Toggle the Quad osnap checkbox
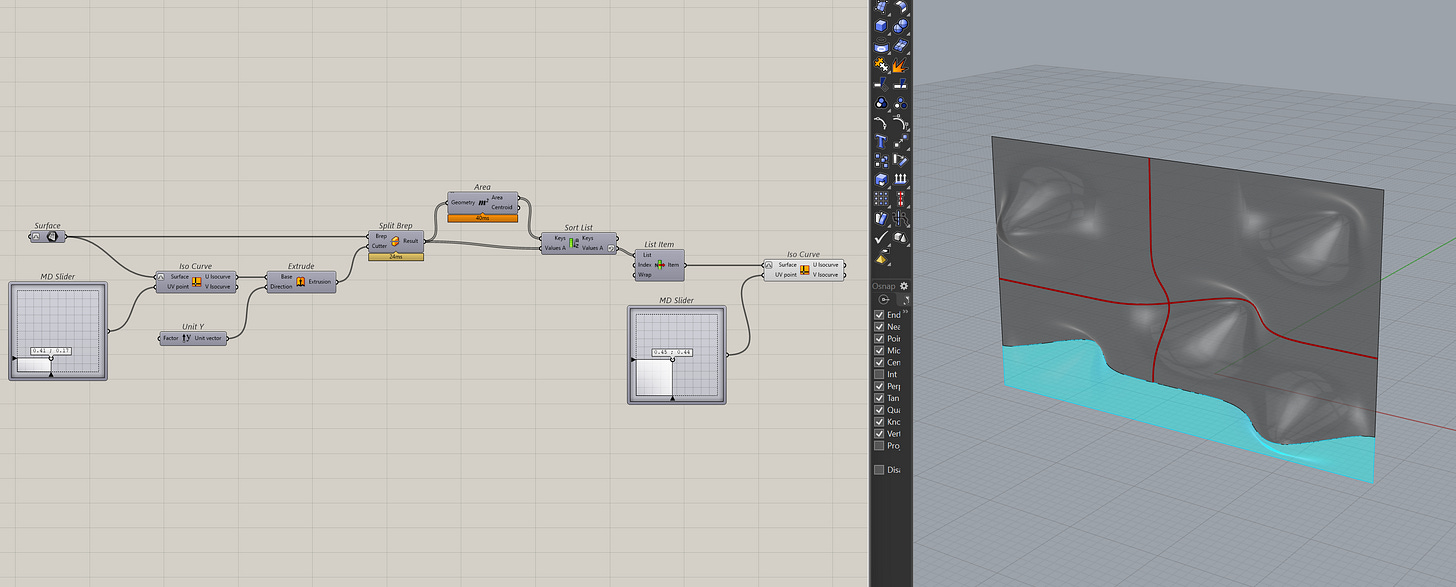This screenshot has width=1456, height=587. [x=879, y=410]
